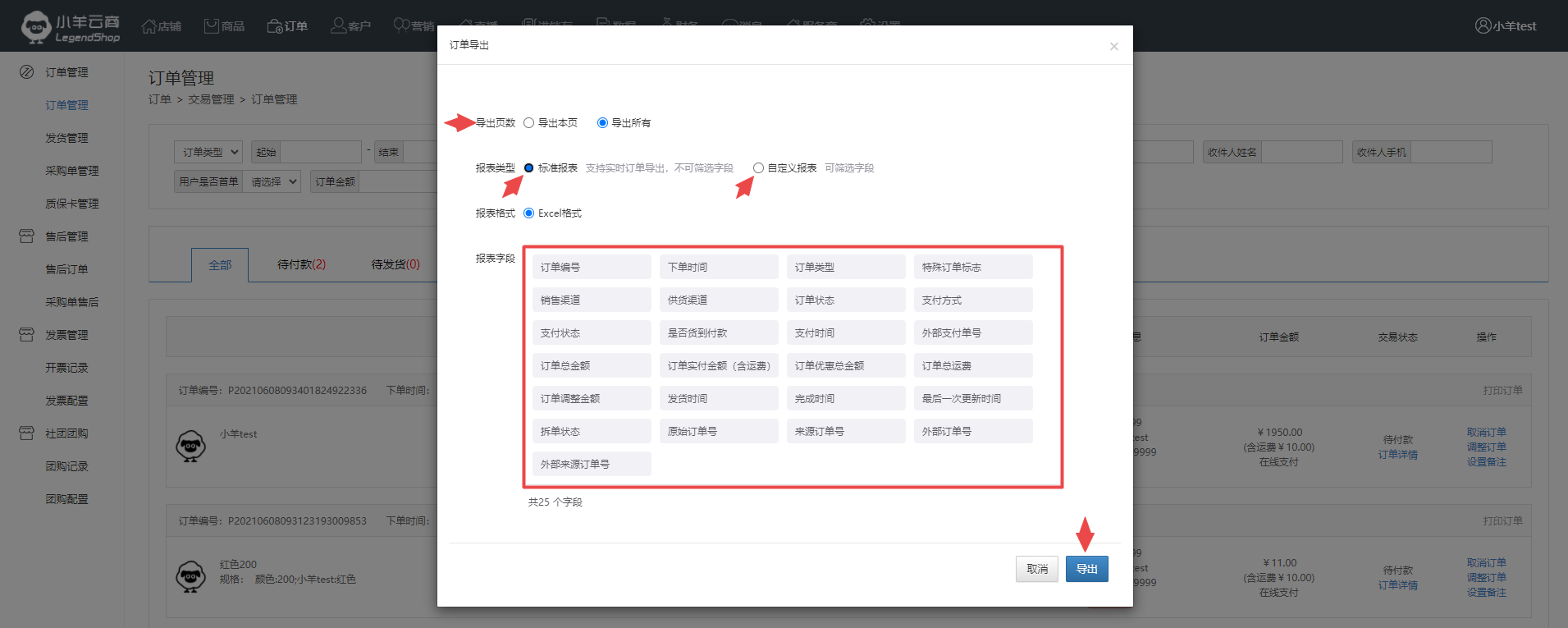Select the 自定义报表 radio button
This screenshot has width=1568, height=628.
coord(759,168)
